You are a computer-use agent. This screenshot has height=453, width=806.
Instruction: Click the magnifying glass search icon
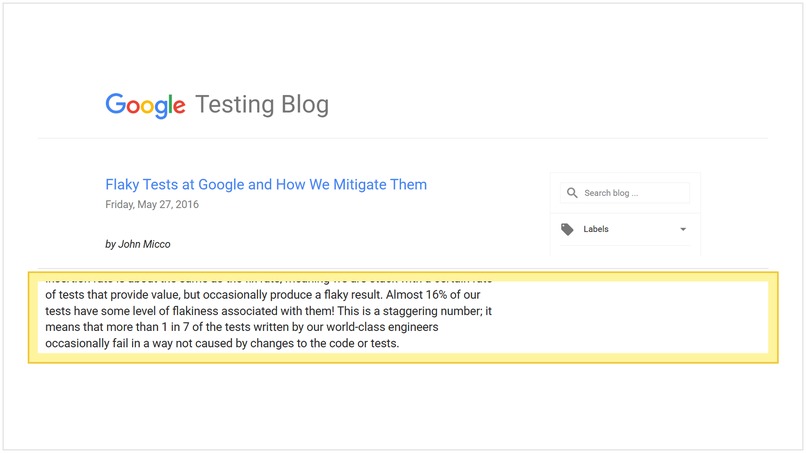(x=572, y=193)
